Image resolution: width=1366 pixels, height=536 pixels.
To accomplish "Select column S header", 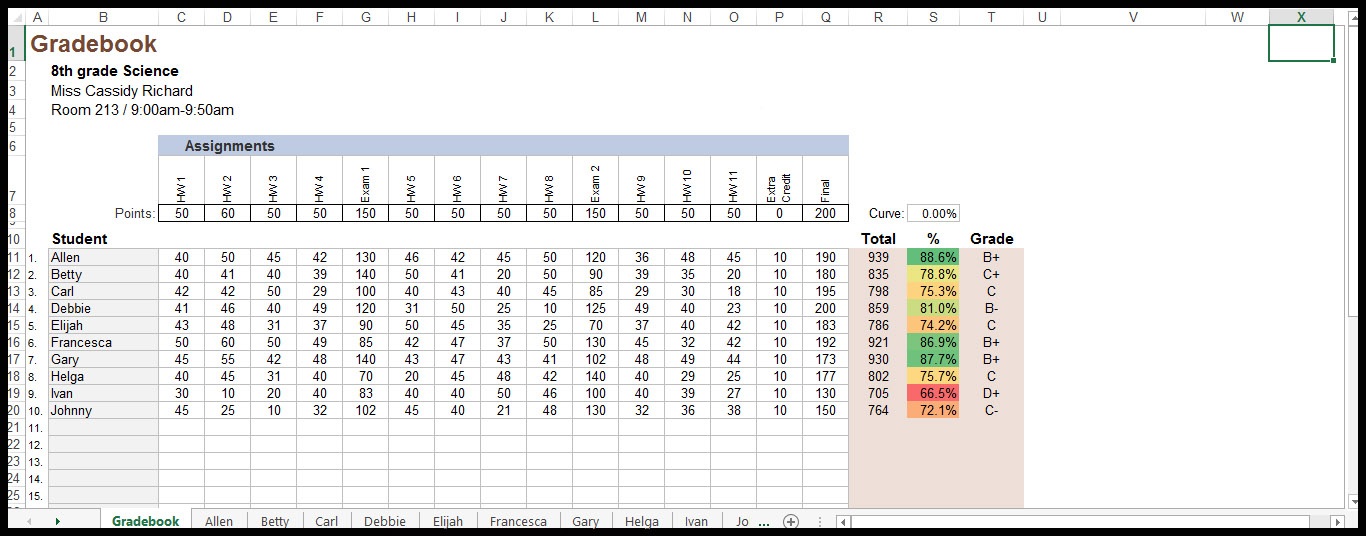I will click(933, 17).
